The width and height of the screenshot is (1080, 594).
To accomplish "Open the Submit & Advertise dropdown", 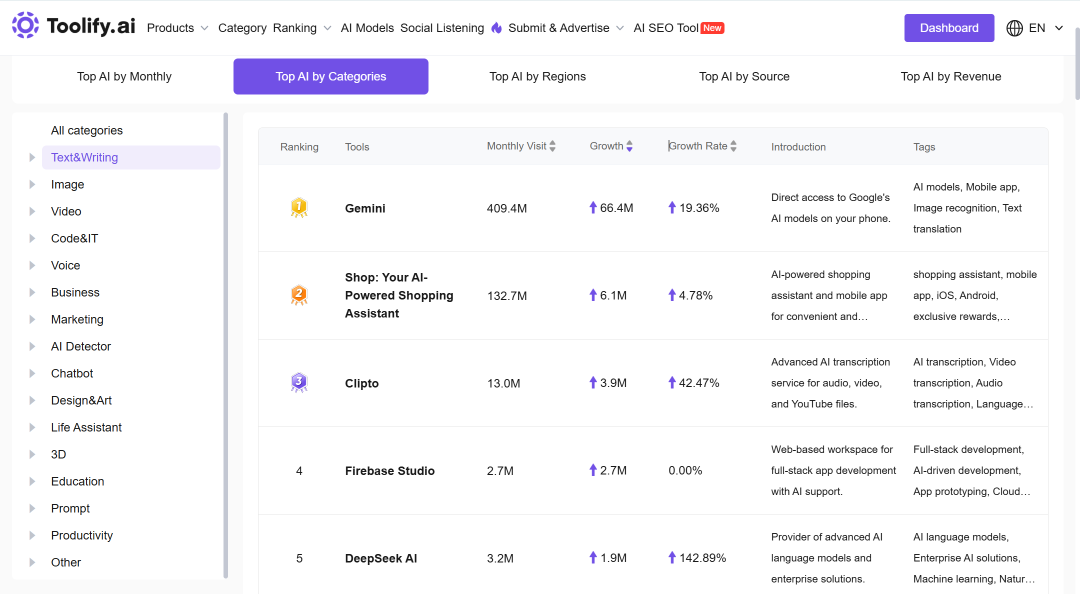I will (565, 28).
